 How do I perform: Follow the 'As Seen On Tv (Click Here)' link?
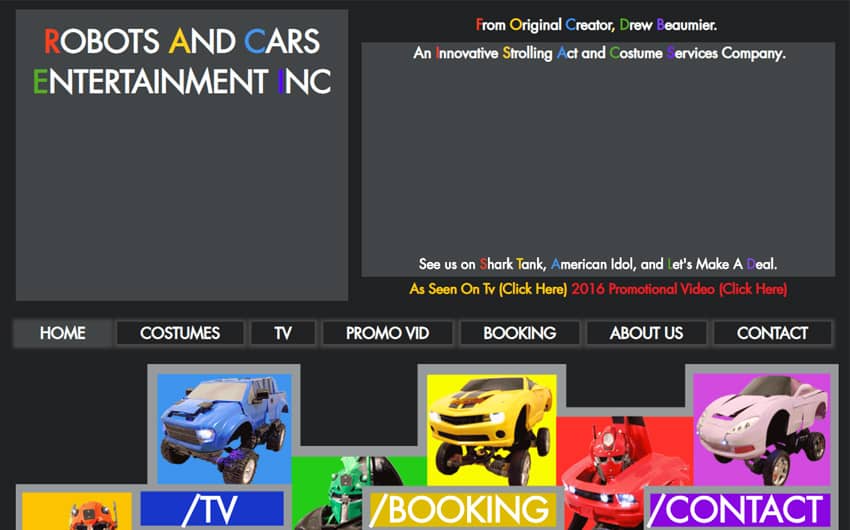point(488,289)
